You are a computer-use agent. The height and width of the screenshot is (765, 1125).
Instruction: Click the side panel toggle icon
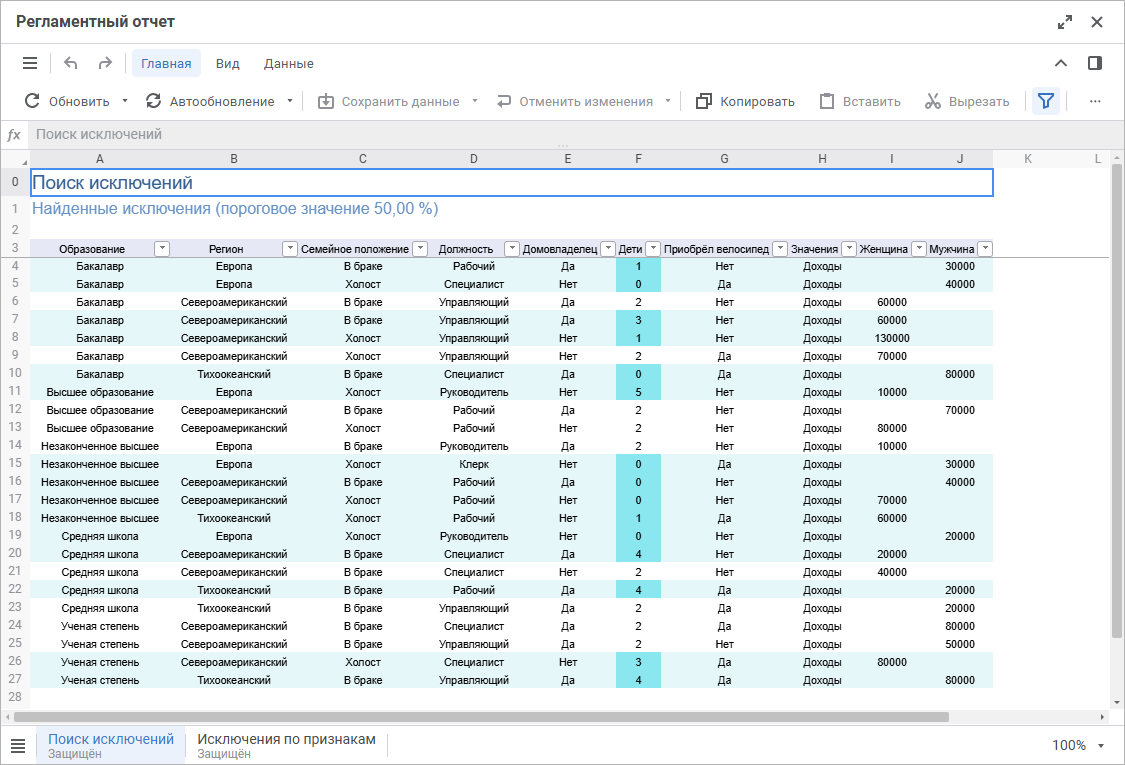[x=1095, y=63]
